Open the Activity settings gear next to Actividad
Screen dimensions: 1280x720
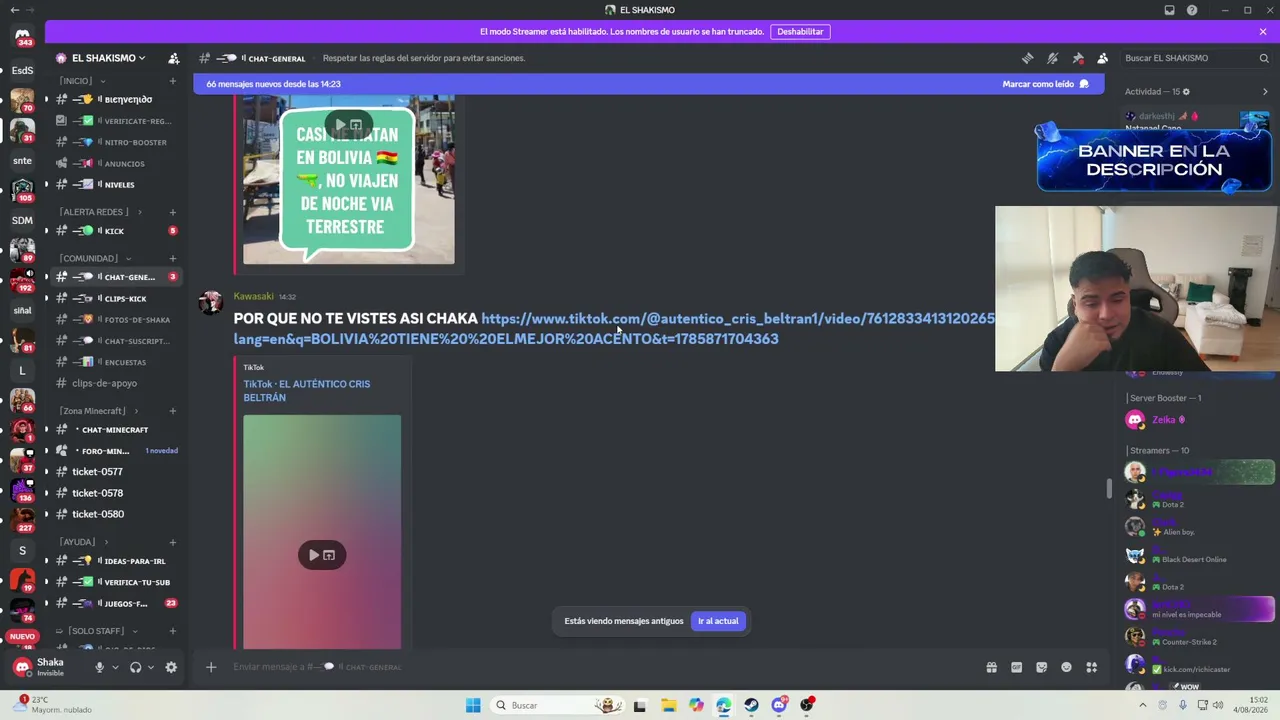1186,92
